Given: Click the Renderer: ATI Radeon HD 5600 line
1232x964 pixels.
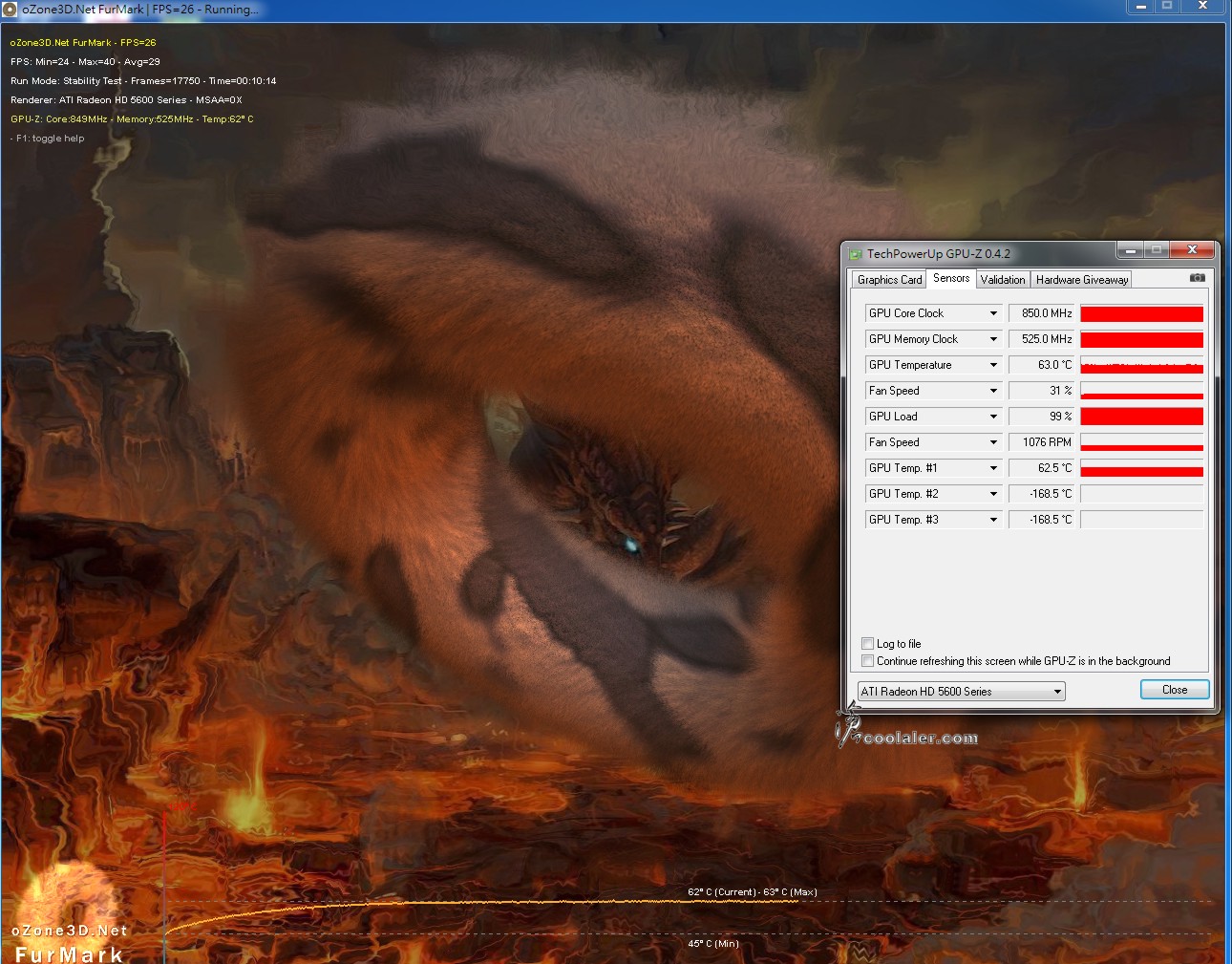Looking at the screenshot, I should pyautogui.click(x=126, y=100).
